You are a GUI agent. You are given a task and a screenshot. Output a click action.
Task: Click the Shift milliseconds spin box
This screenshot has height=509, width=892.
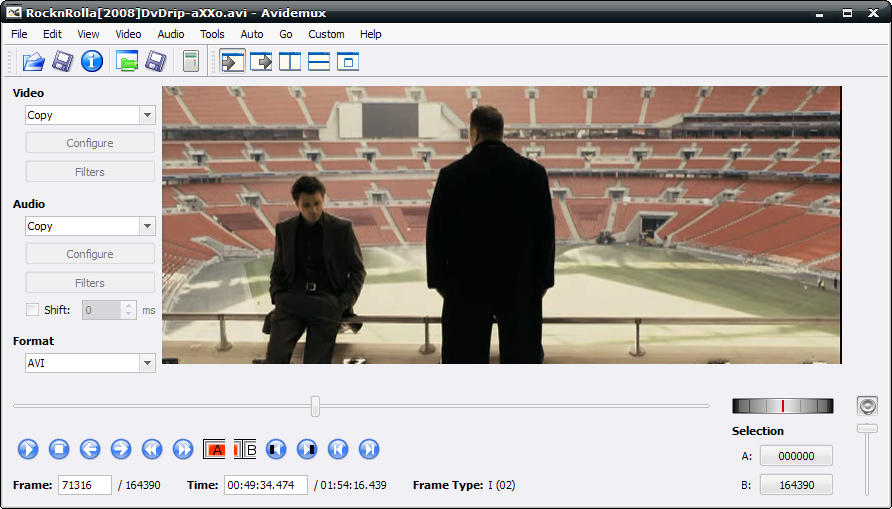click(x=109, y=310)
